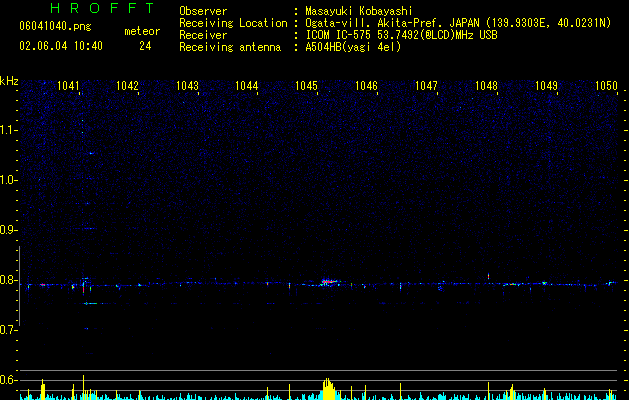Click time marker 1047
Viewport: 629px width, 400px height.
point(426,85)
